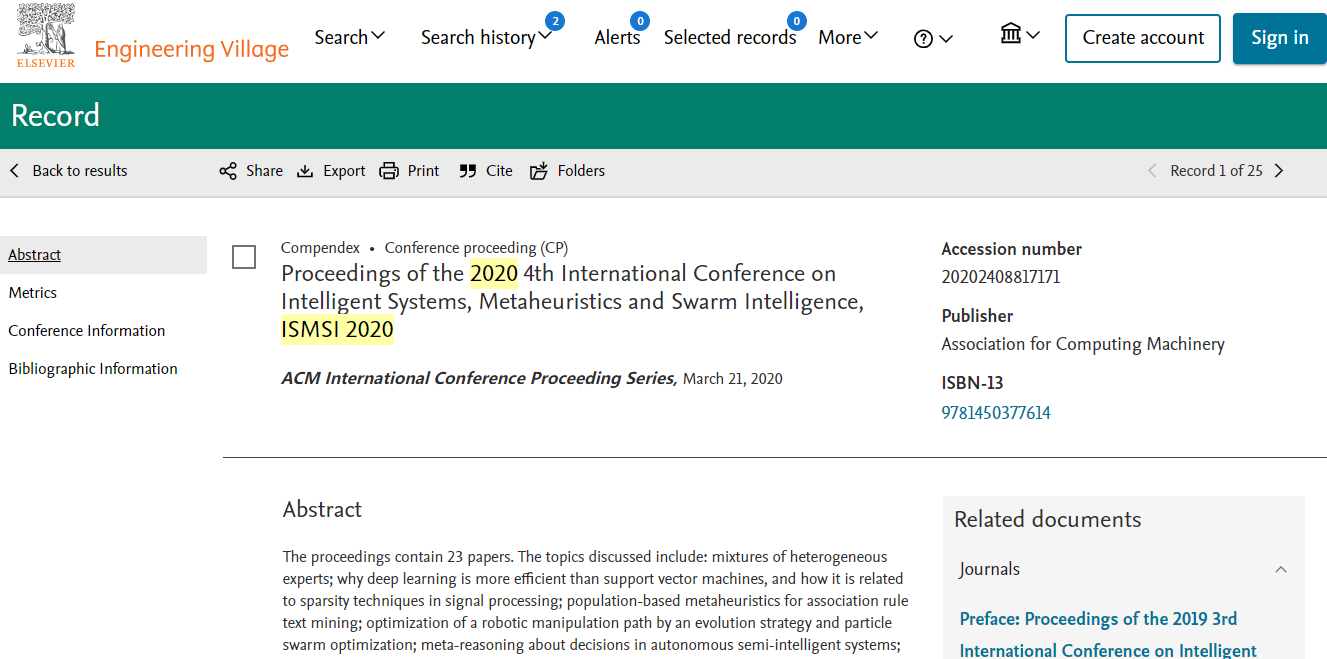1327x659 pixels.
Task: Click the Elsevier tree logo
Action: tap(45, 36)
